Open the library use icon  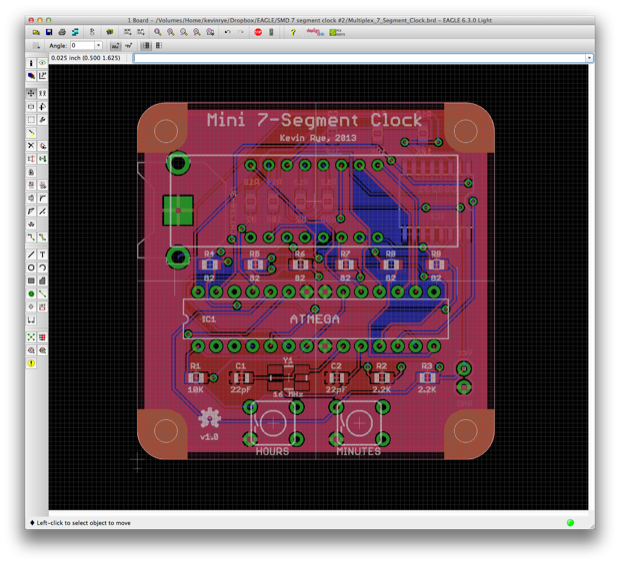[110, 32]
